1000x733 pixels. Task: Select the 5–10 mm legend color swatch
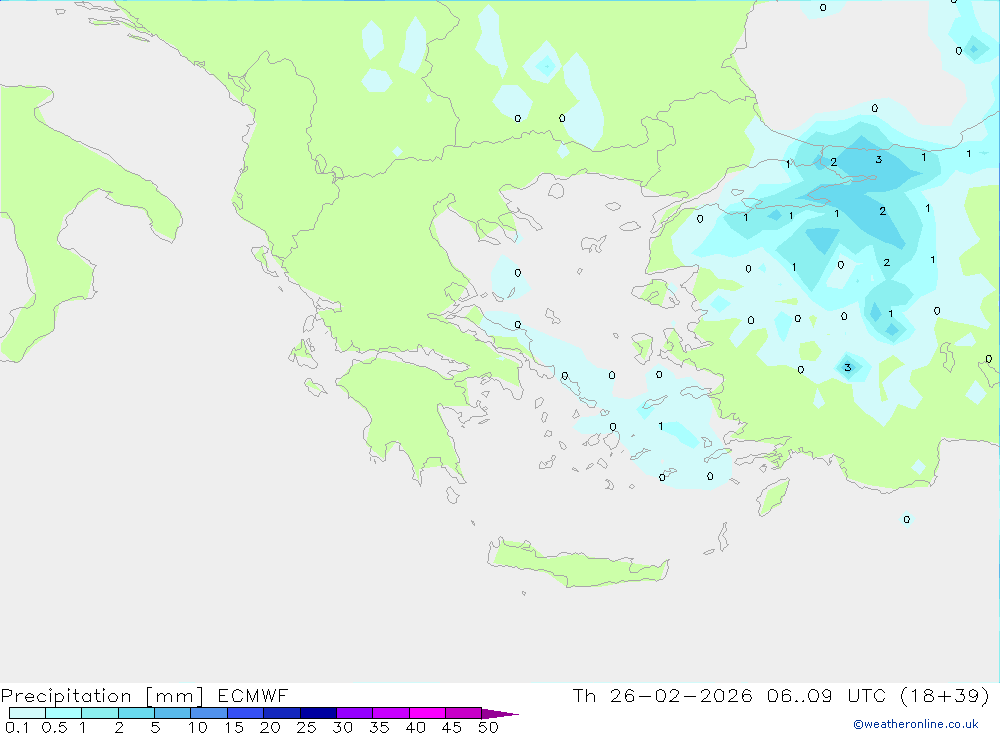pyautogui.click(x=173, y=713)
